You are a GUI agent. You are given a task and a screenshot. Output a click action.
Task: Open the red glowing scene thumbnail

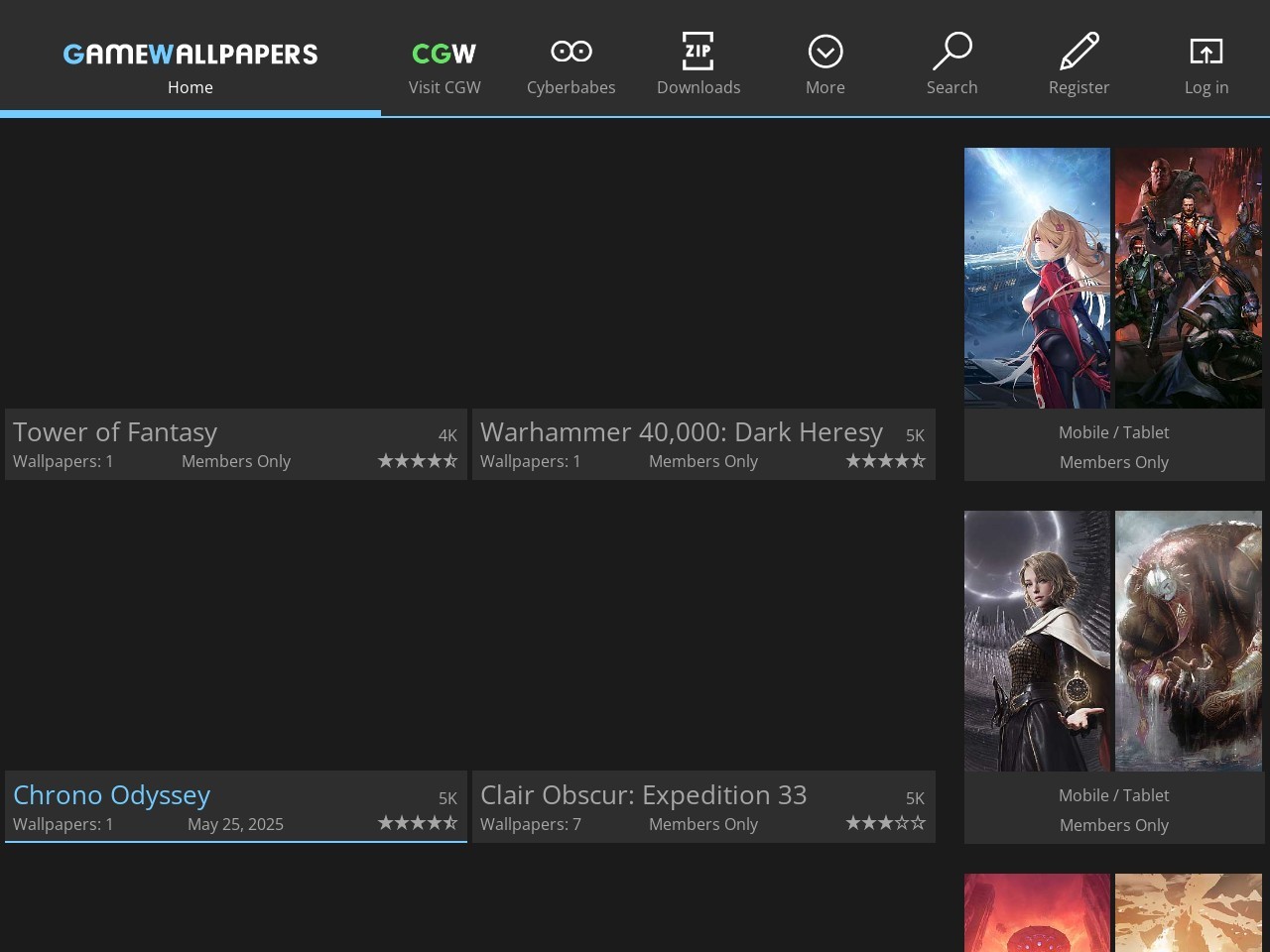[x=1037, y=912]
